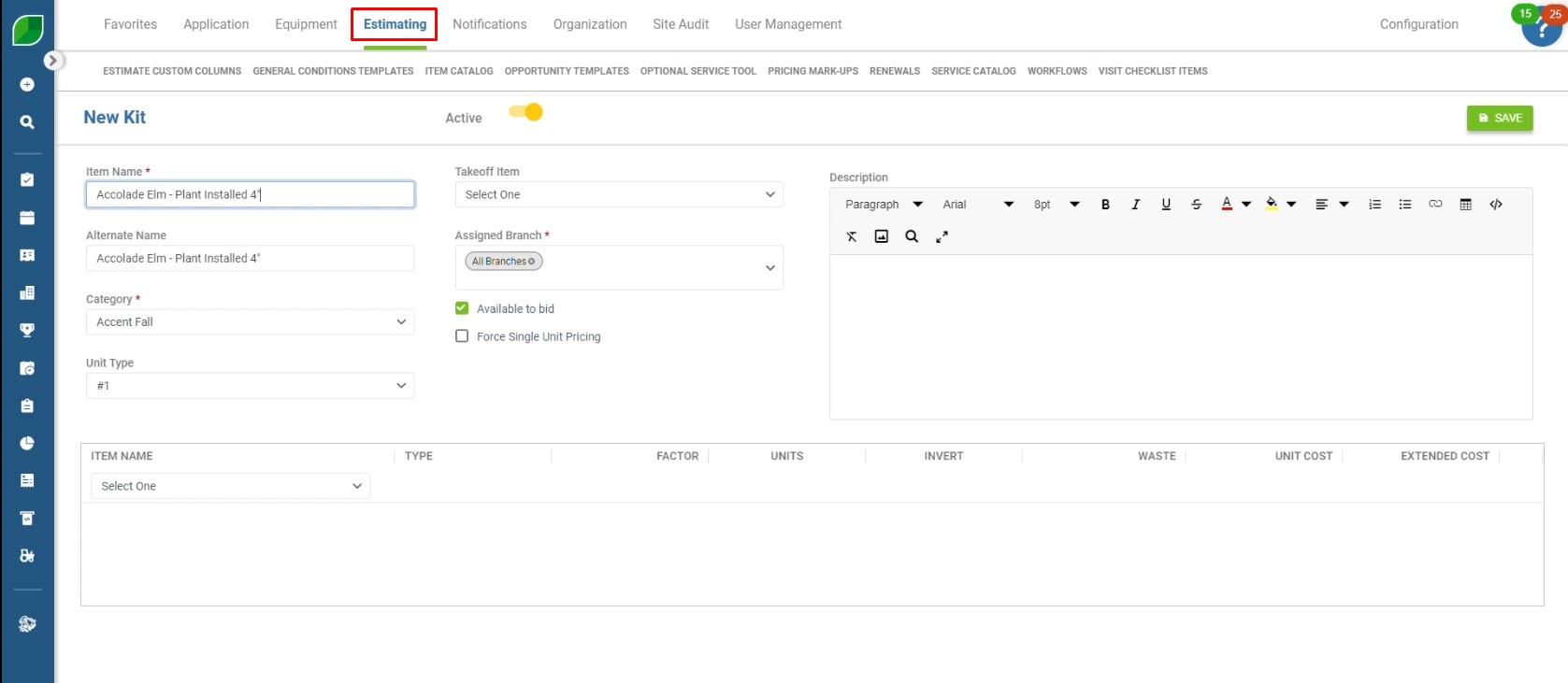Open the Configuration link
Image resolution: width=1568 pixels, height=683 pixels.
point(1418,24)
